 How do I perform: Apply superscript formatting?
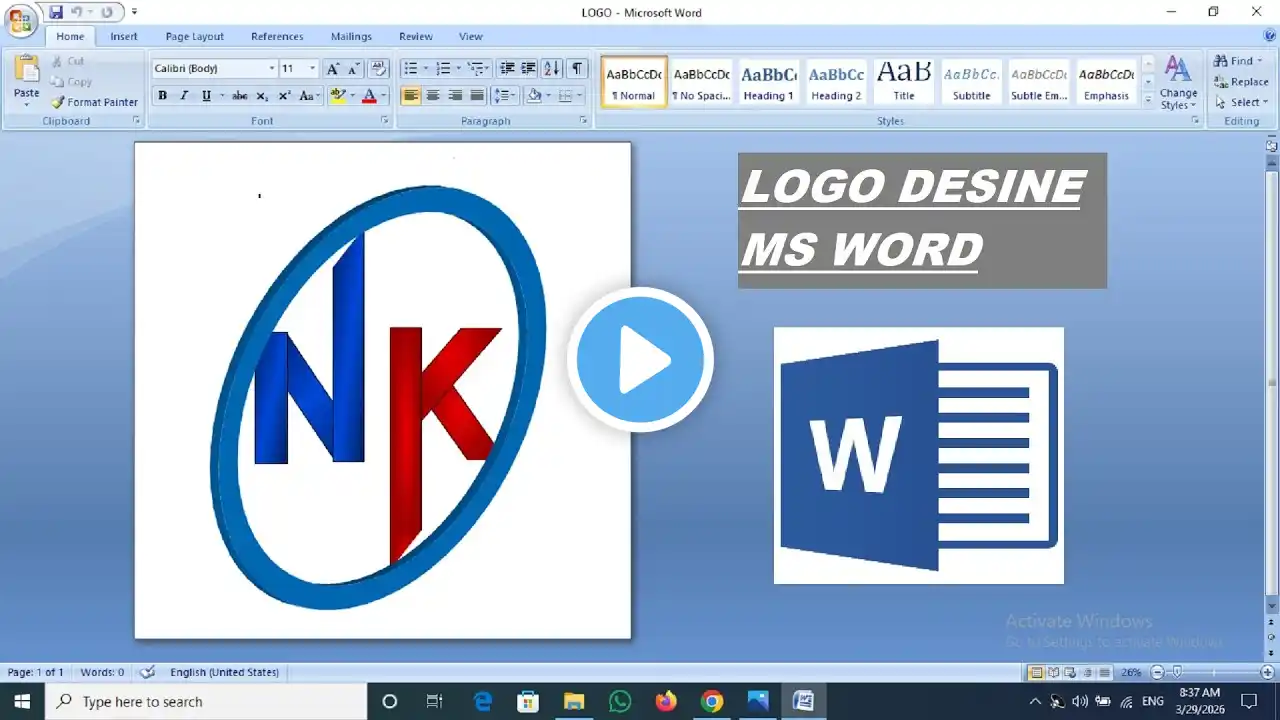click(x=284, y=96)
